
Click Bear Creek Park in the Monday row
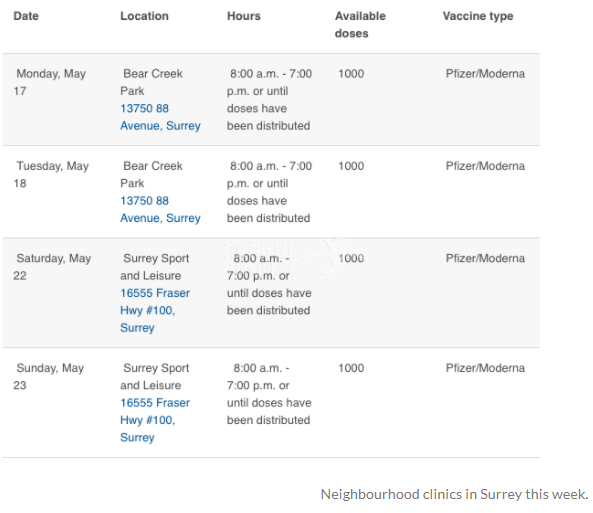(152, 82)
